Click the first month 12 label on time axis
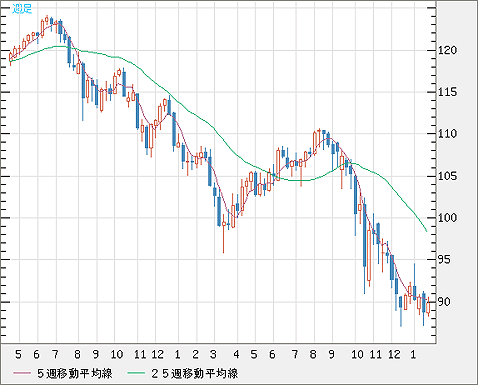Screen dimensions: 478x385 158,354
